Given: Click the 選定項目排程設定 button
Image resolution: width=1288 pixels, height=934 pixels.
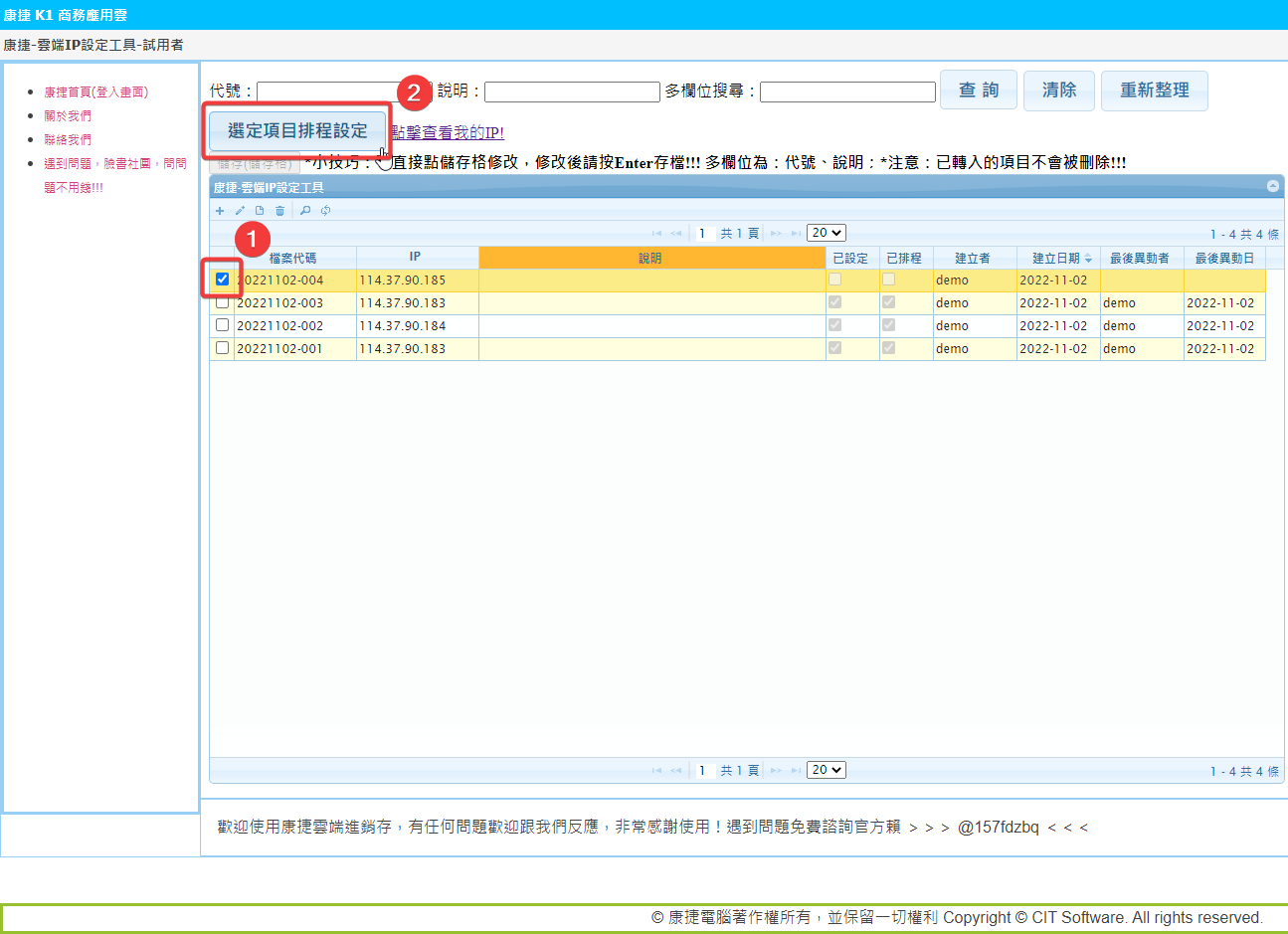Looking at the screenshot, I should click(x=297, y=130).
